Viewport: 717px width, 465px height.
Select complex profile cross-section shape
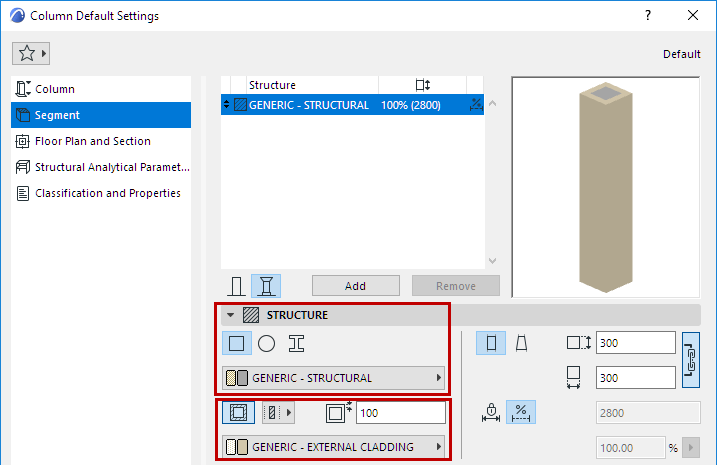(296, 343)
